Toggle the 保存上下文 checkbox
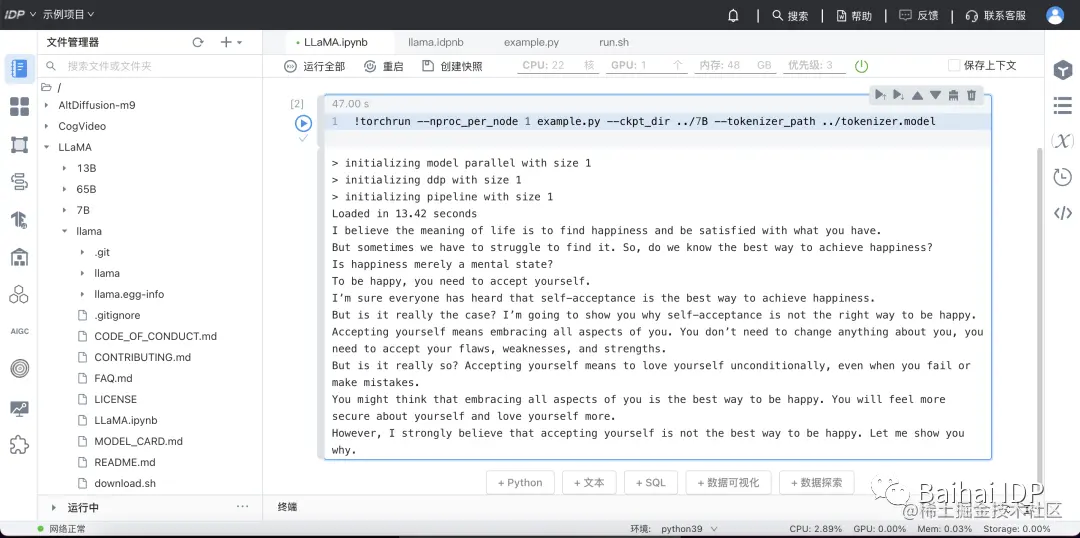This screenshot has width=1080, height=538. (954, 65)
